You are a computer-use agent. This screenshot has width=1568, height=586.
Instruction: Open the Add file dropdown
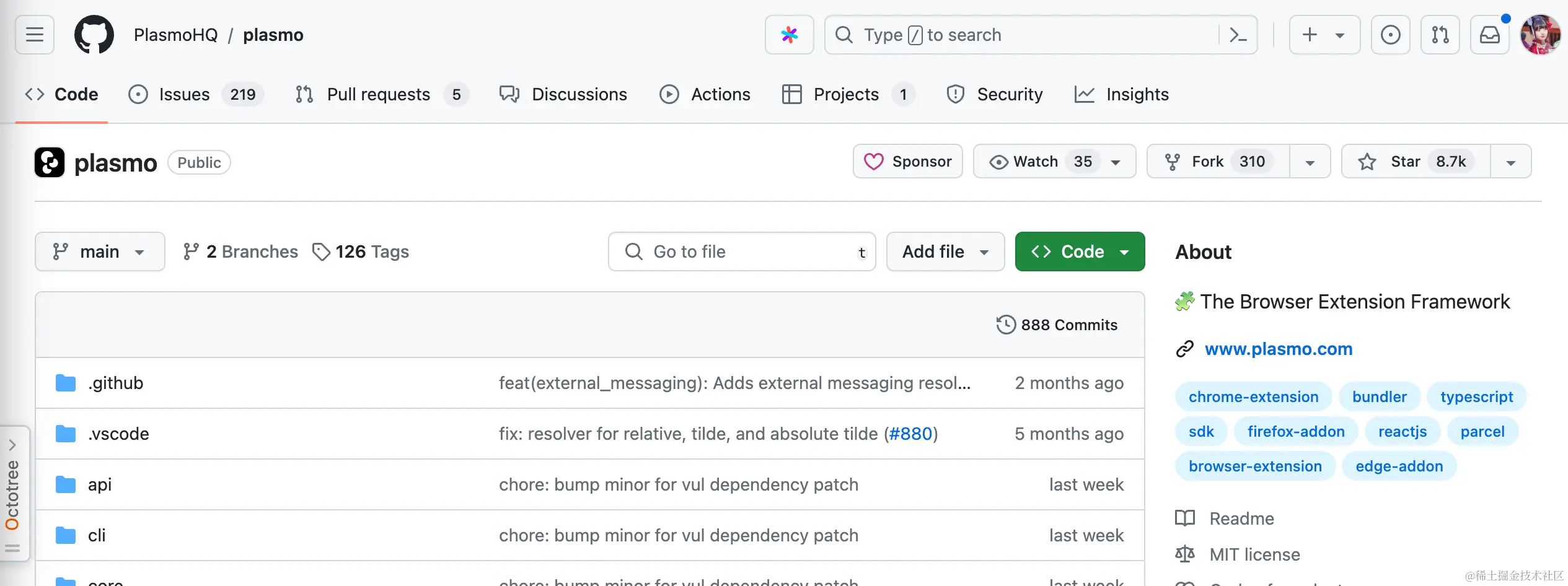[945, 251]
